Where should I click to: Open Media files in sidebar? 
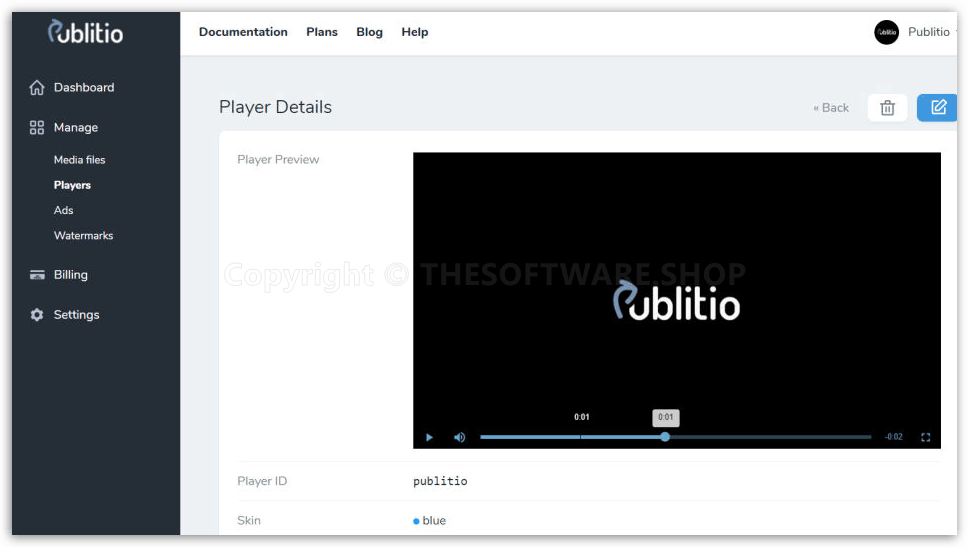(x=79, y=159)
